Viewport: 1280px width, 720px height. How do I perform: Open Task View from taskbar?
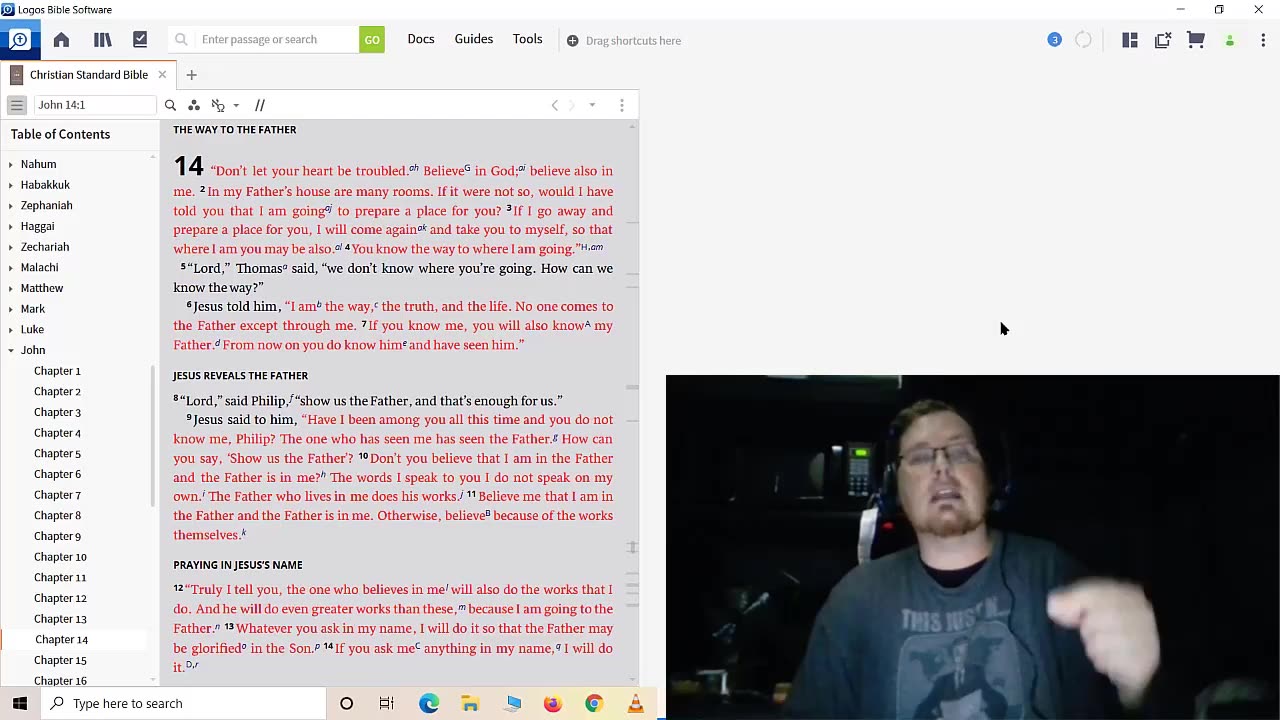[387, 703]
